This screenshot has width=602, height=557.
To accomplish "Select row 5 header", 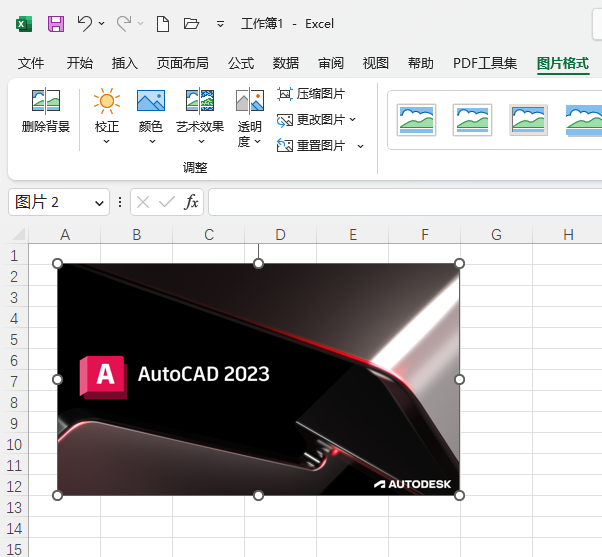I will [14, 340].
